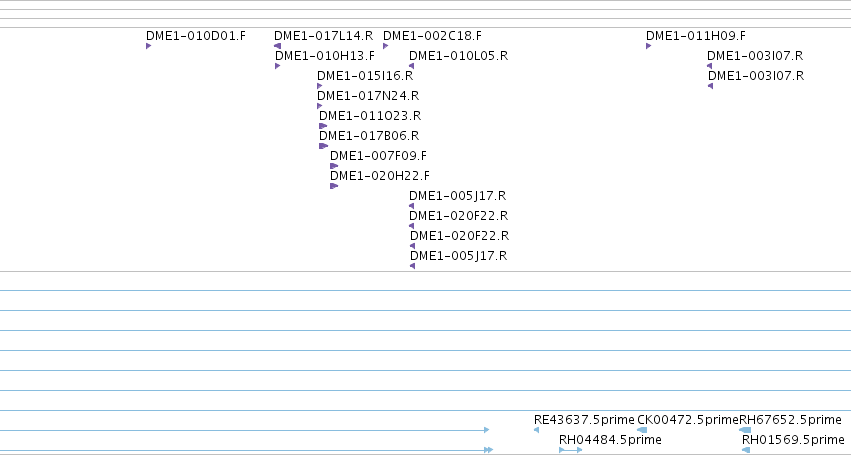The height and width of the screenshot is (455, 851).
Task: Select the CK00472.5prime EST label
Action: tap(688, 420)
